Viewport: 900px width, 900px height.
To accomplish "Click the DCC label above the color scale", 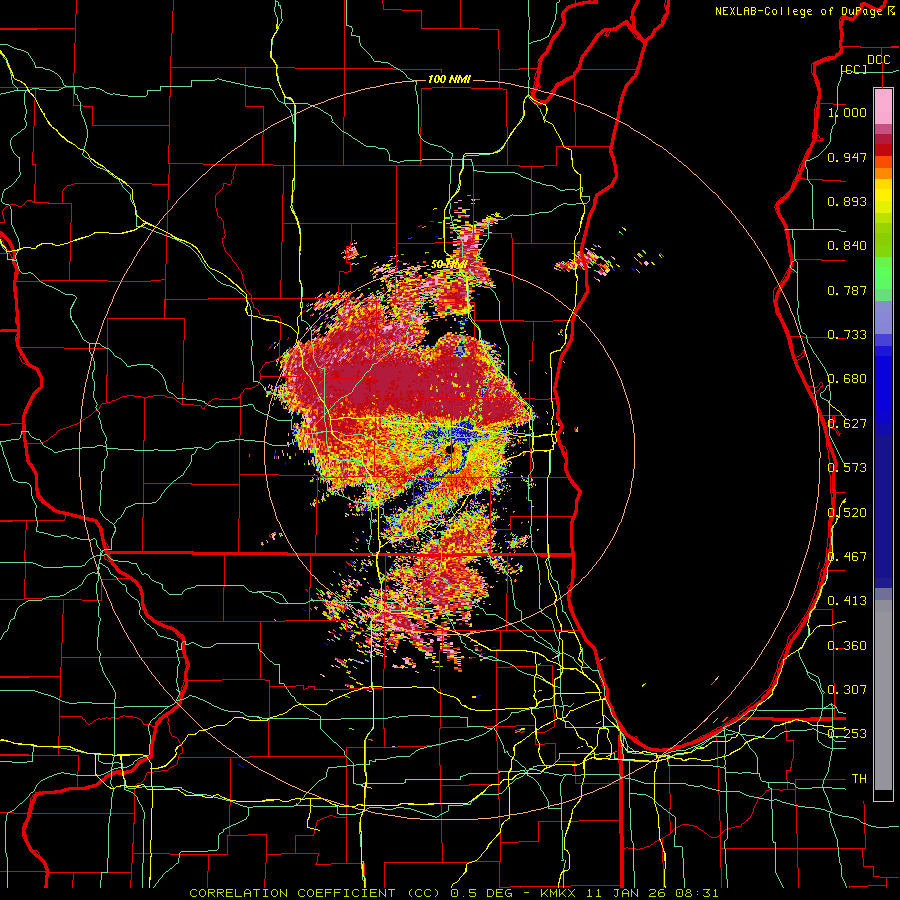I will (x=878, y=60).
